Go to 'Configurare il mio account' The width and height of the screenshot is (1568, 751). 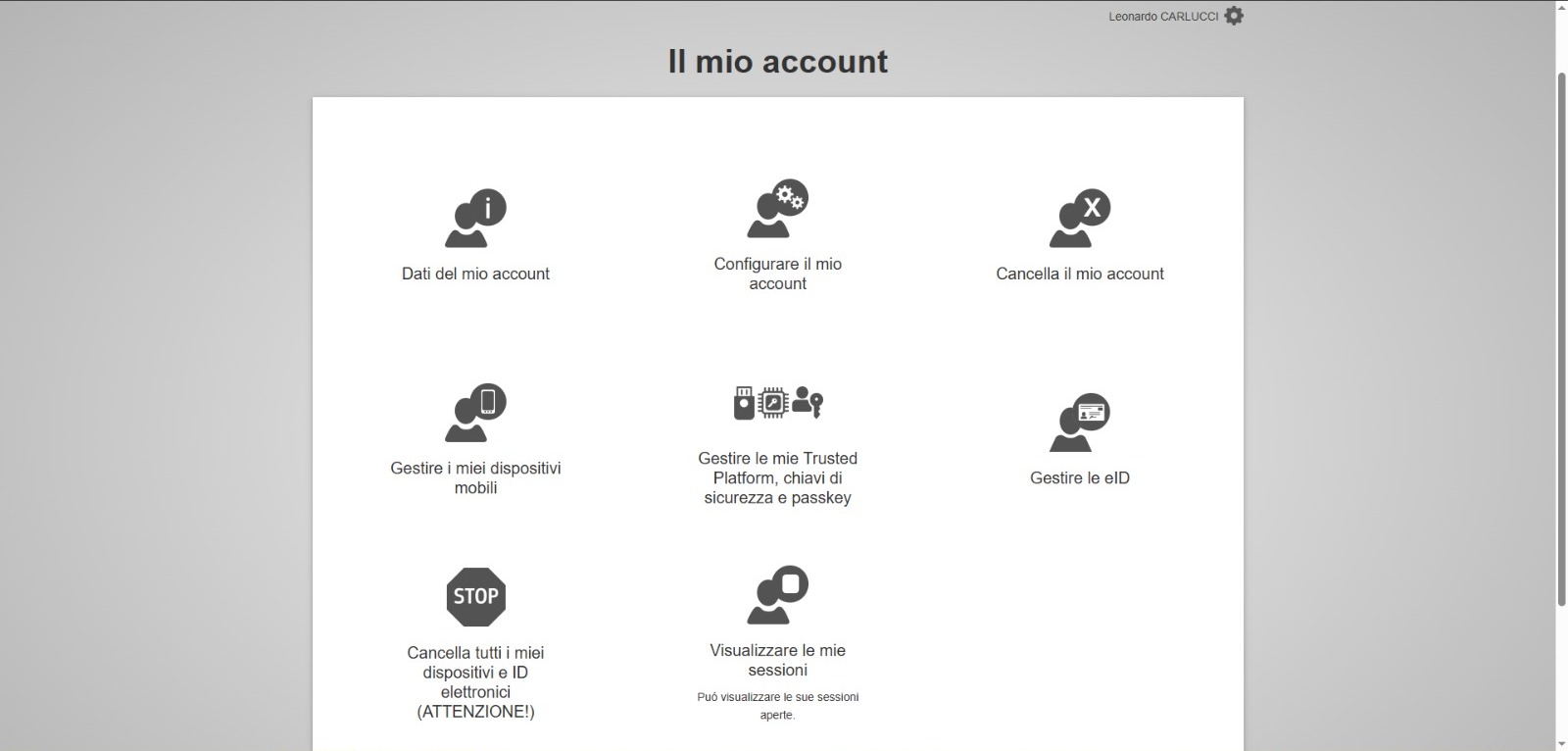point(778,274)
